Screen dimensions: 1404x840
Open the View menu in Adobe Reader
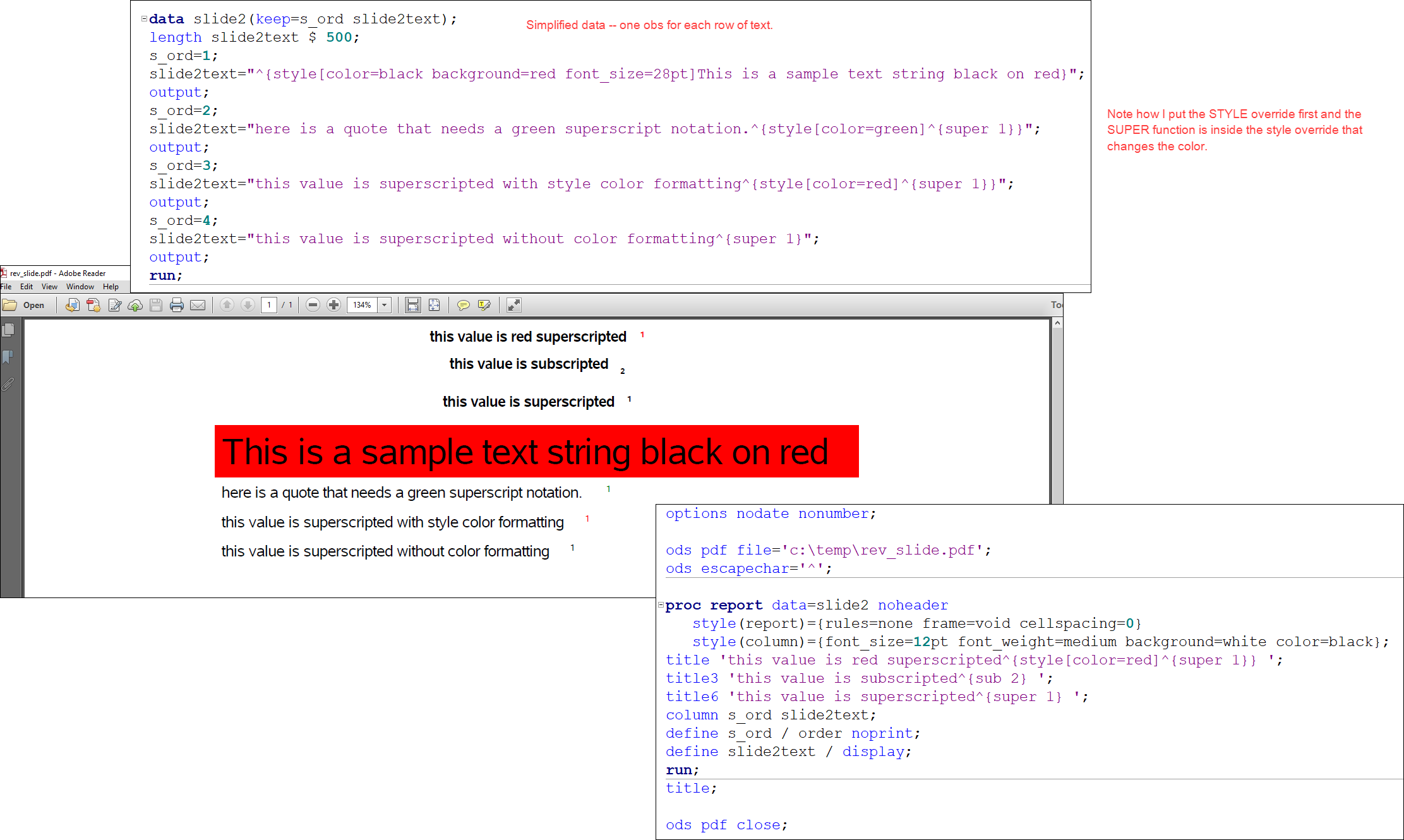click(49, 286)
